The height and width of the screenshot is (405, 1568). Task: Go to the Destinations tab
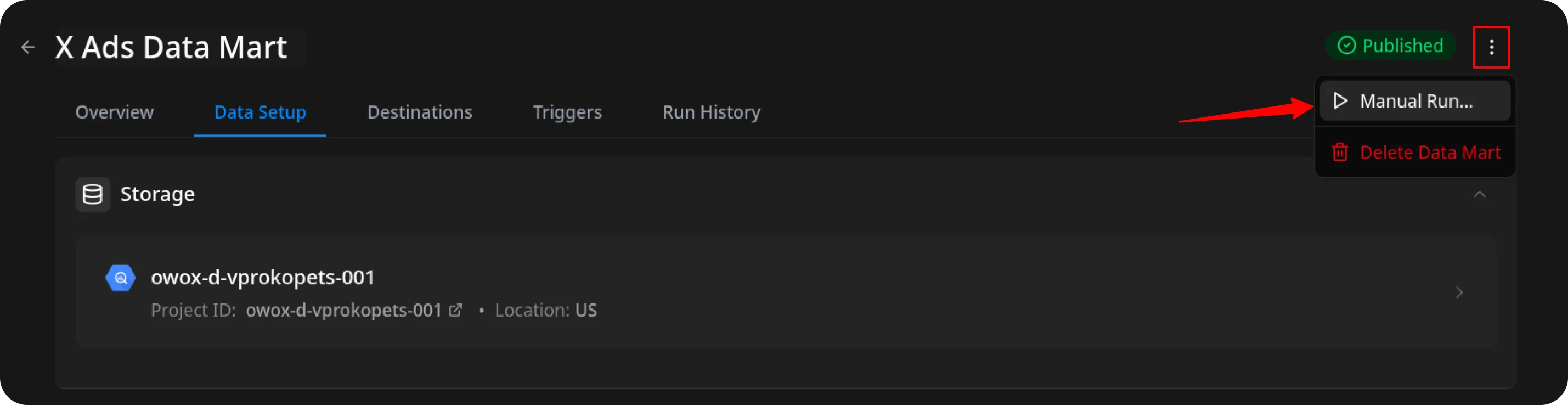[x=419, y=112]
